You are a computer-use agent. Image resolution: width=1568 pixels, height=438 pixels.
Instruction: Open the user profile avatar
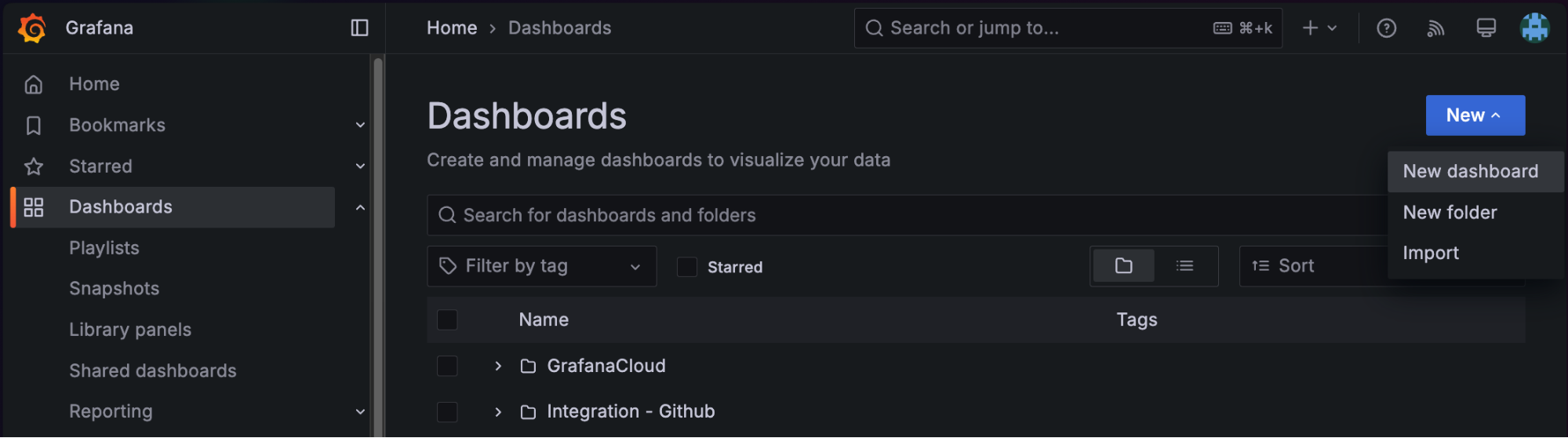(x=1534, y=28)
